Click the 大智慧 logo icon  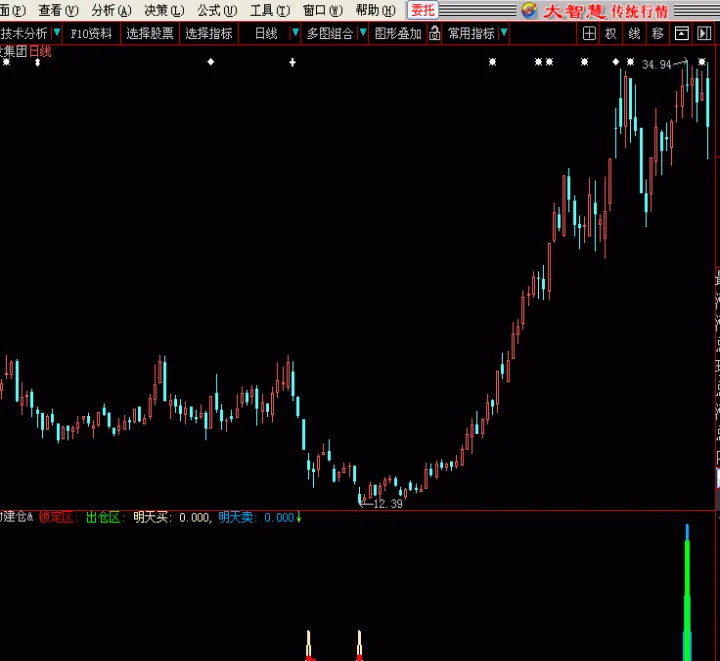pos(529,10)
